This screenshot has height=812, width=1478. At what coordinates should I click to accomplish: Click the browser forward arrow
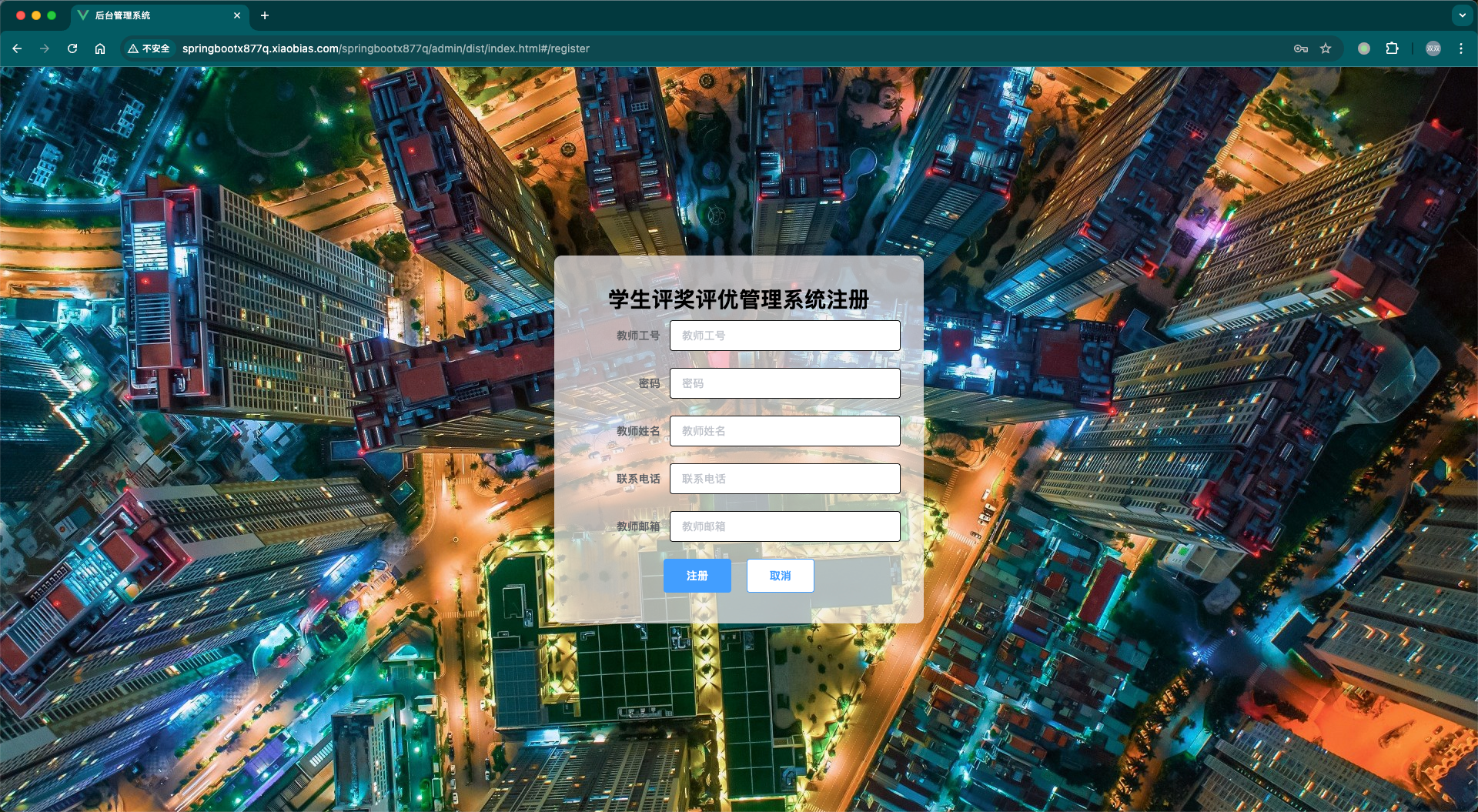click(x=45, y=48)
